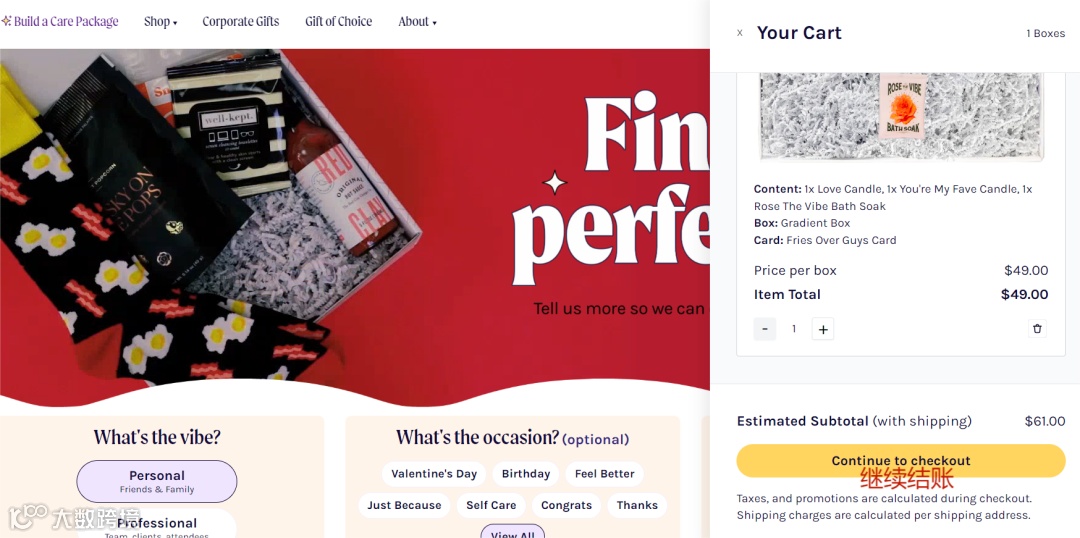
Task: Click the gift box thumbnail in cart
Action: (x=900, y=117)
